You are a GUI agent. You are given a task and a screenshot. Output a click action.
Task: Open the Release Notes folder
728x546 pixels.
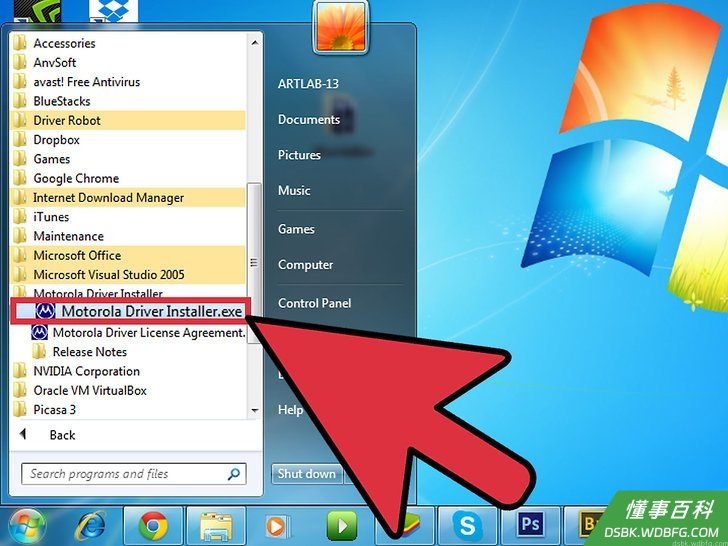click(79, 352)
